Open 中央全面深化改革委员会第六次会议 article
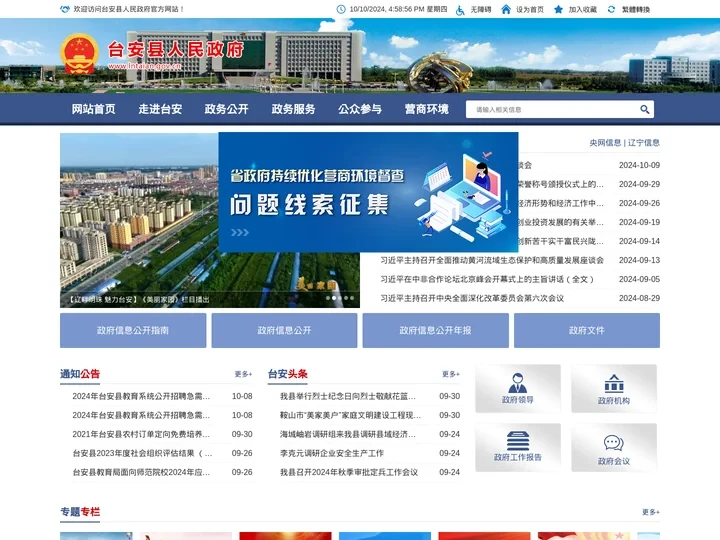Image resolution: width=720 pixels, height=540 pixels. click(472, 298)
